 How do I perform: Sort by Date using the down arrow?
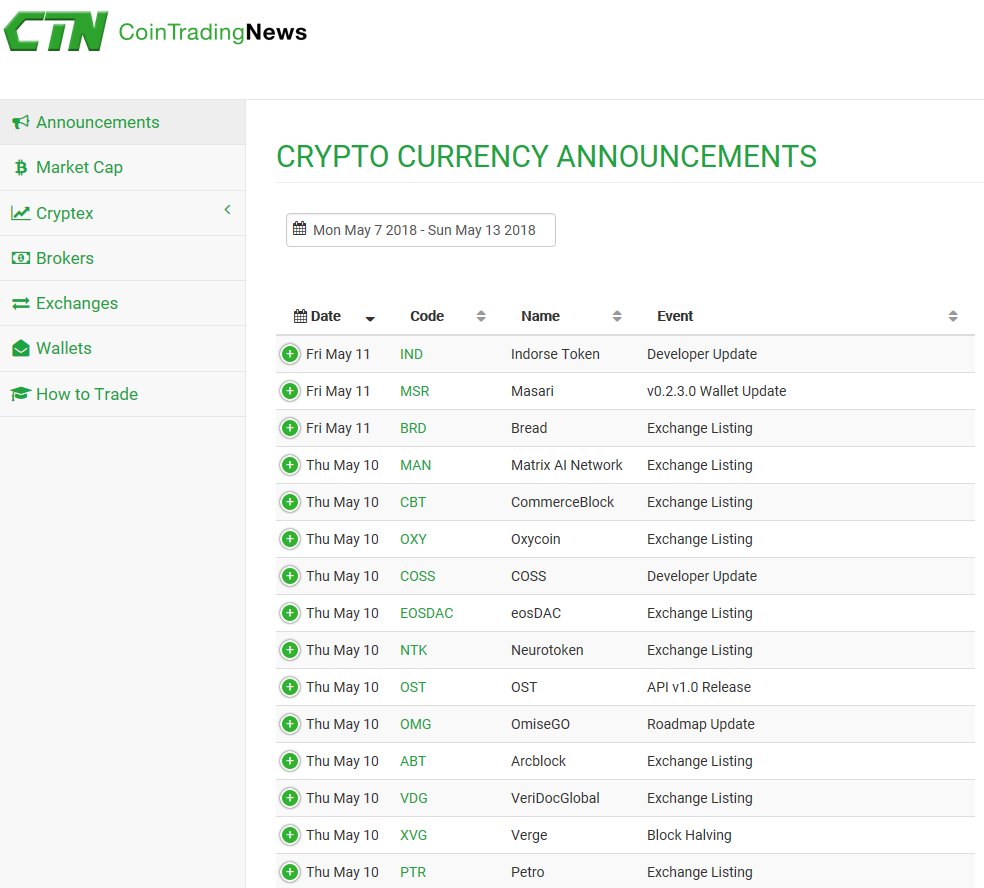(370, 319)
